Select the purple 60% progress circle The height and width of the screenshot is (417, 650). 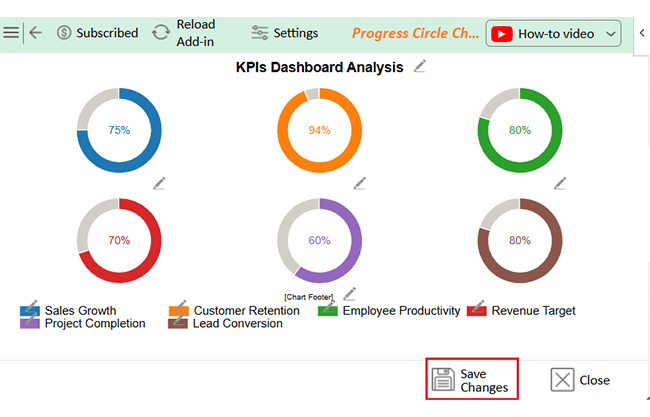click(x=319, y=240)
